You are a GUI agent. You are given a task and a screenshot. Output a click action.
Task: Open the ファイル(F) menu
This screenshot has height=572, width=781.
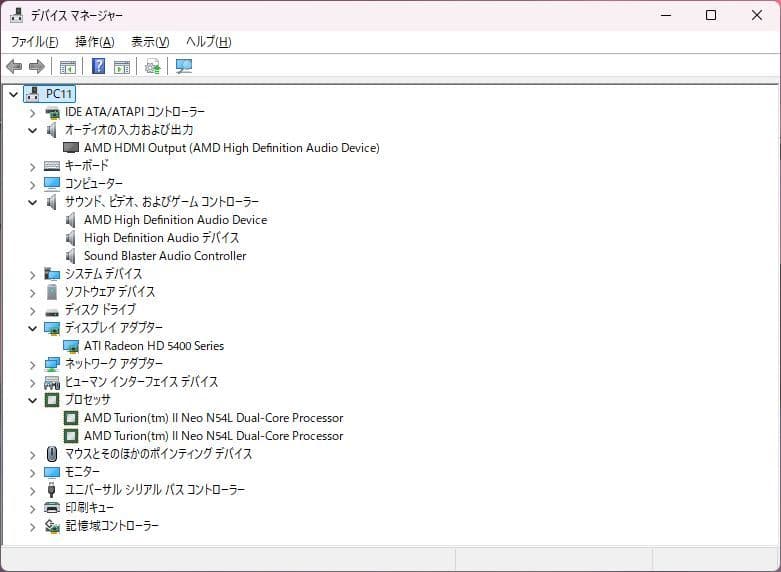pyautogui.click(x=34, y=42)
